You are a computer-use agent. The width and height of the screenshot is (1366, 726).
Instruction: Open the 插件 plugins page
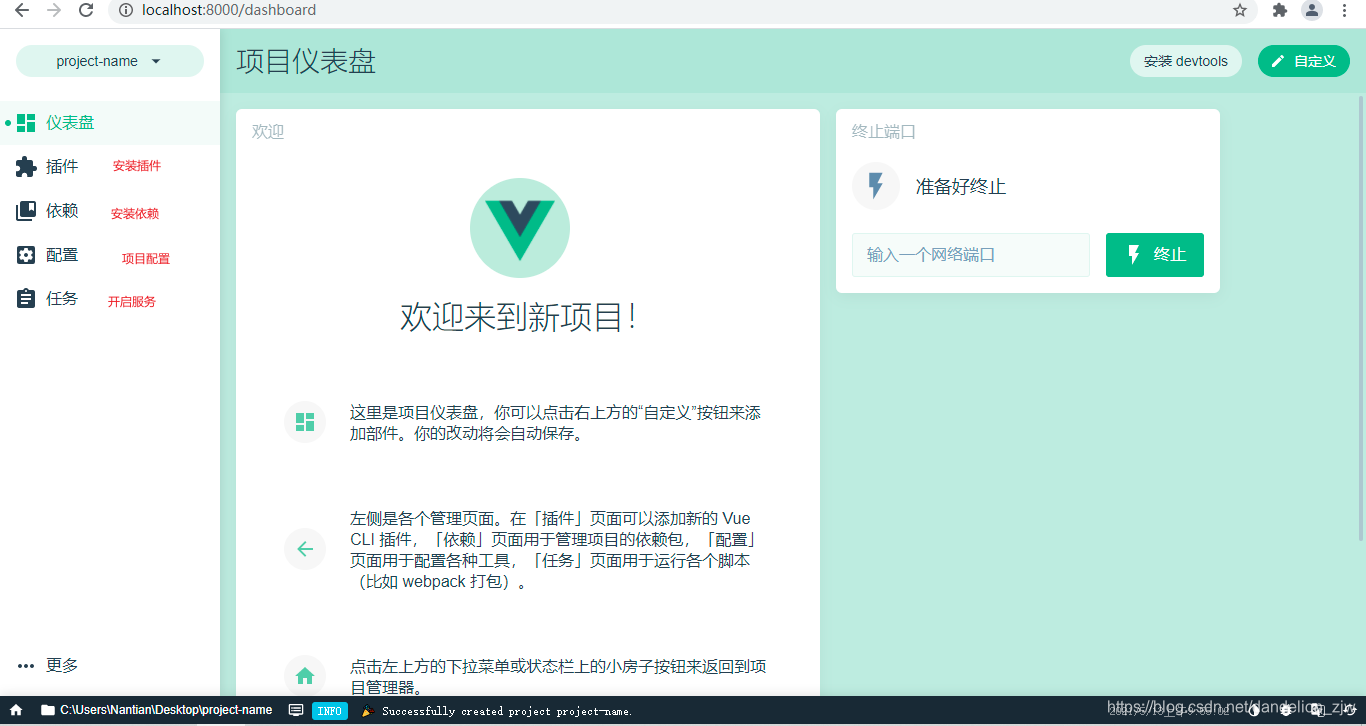coord(110,167)
